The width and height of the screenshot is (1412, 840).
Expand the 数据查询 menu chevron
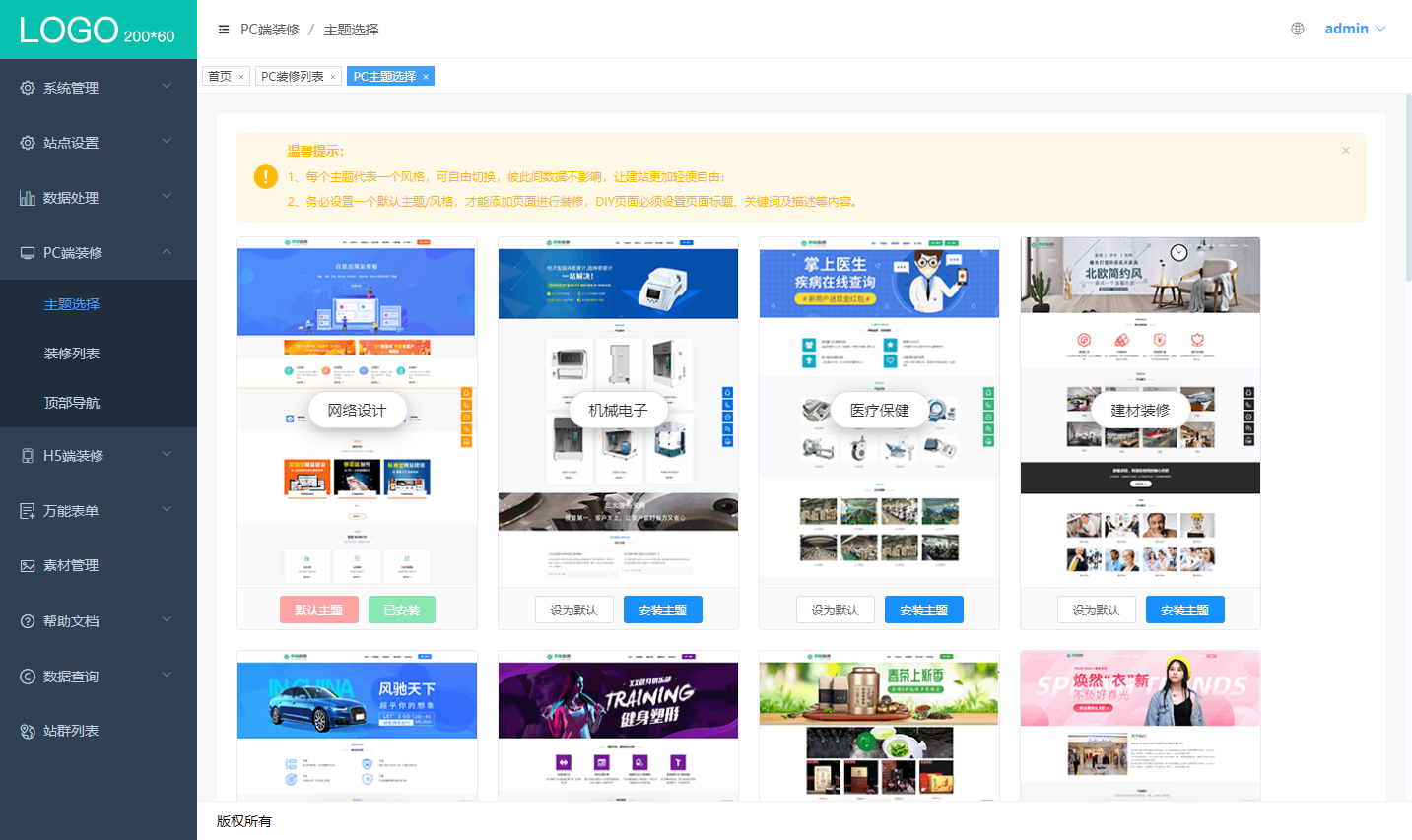(167, 675)
